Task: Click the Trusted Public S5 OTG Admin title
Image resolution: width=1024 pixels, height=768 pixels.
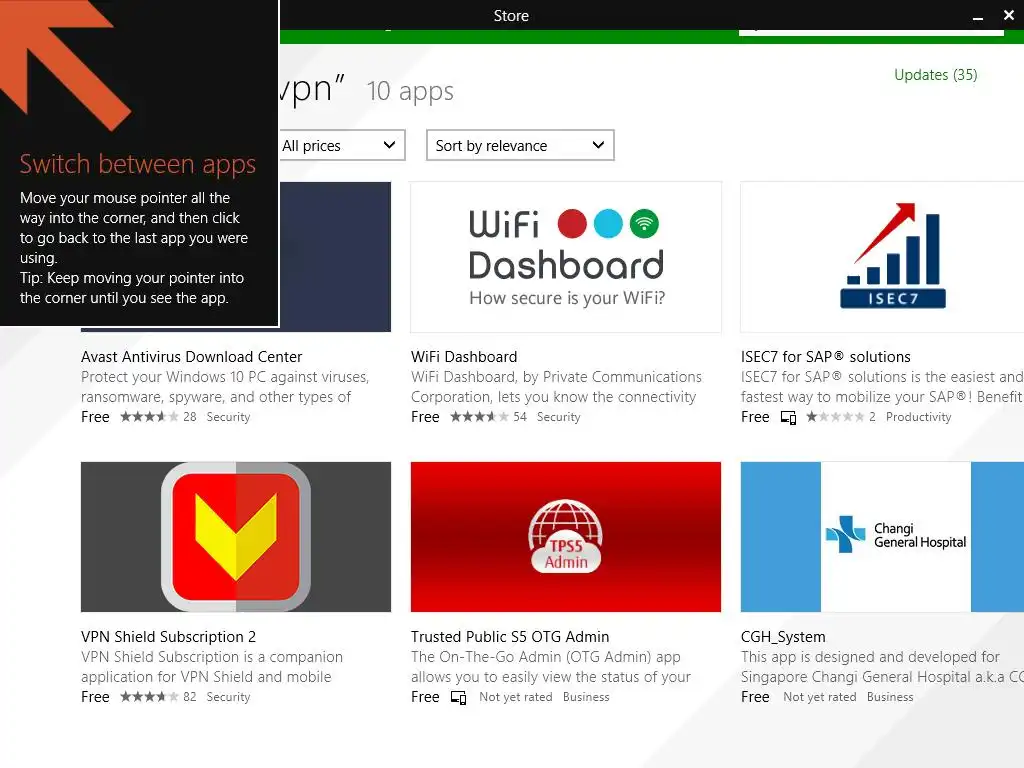Action: [510, 637]
